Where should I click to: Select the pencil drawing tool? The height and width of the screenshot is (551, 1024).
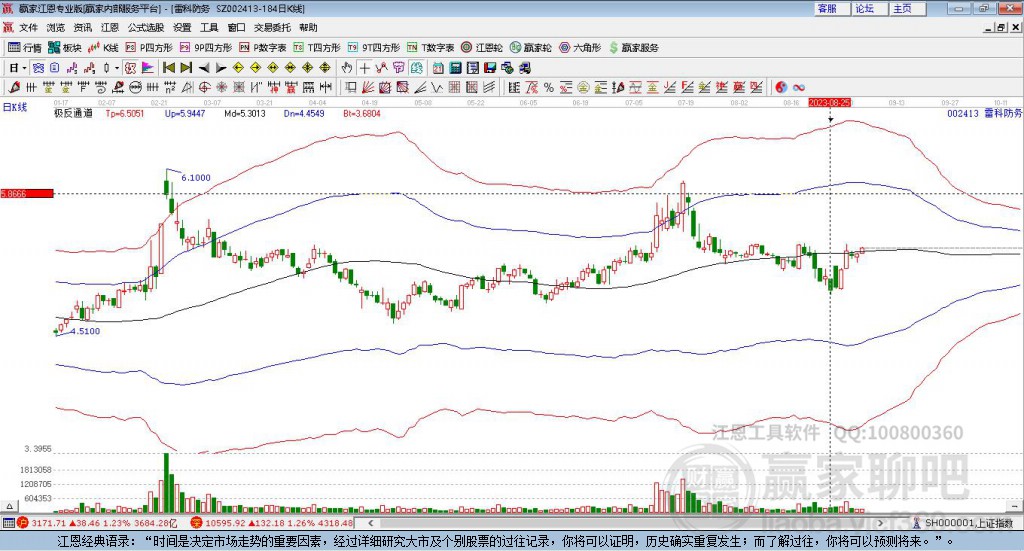pos(14,87)
